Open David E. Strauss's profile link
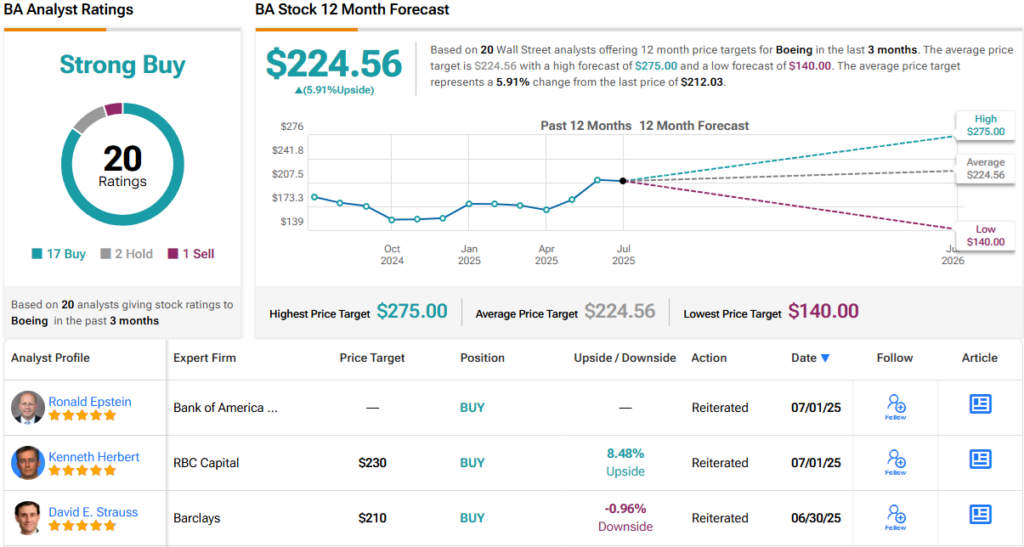This screenshot has height=547, width=1024. coord(93,512)
